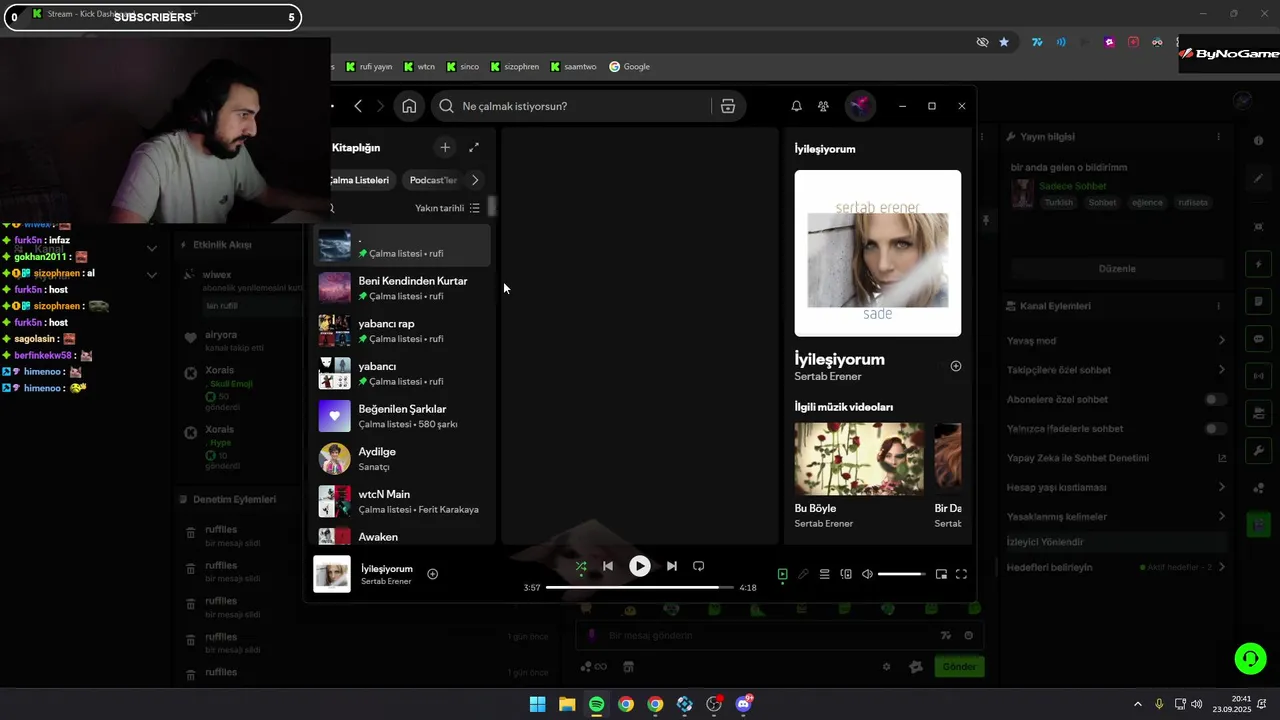Expand Hedefleri belirleyin row
Viewport: 1280px width, 720px height.
(x=1116, y=567)
